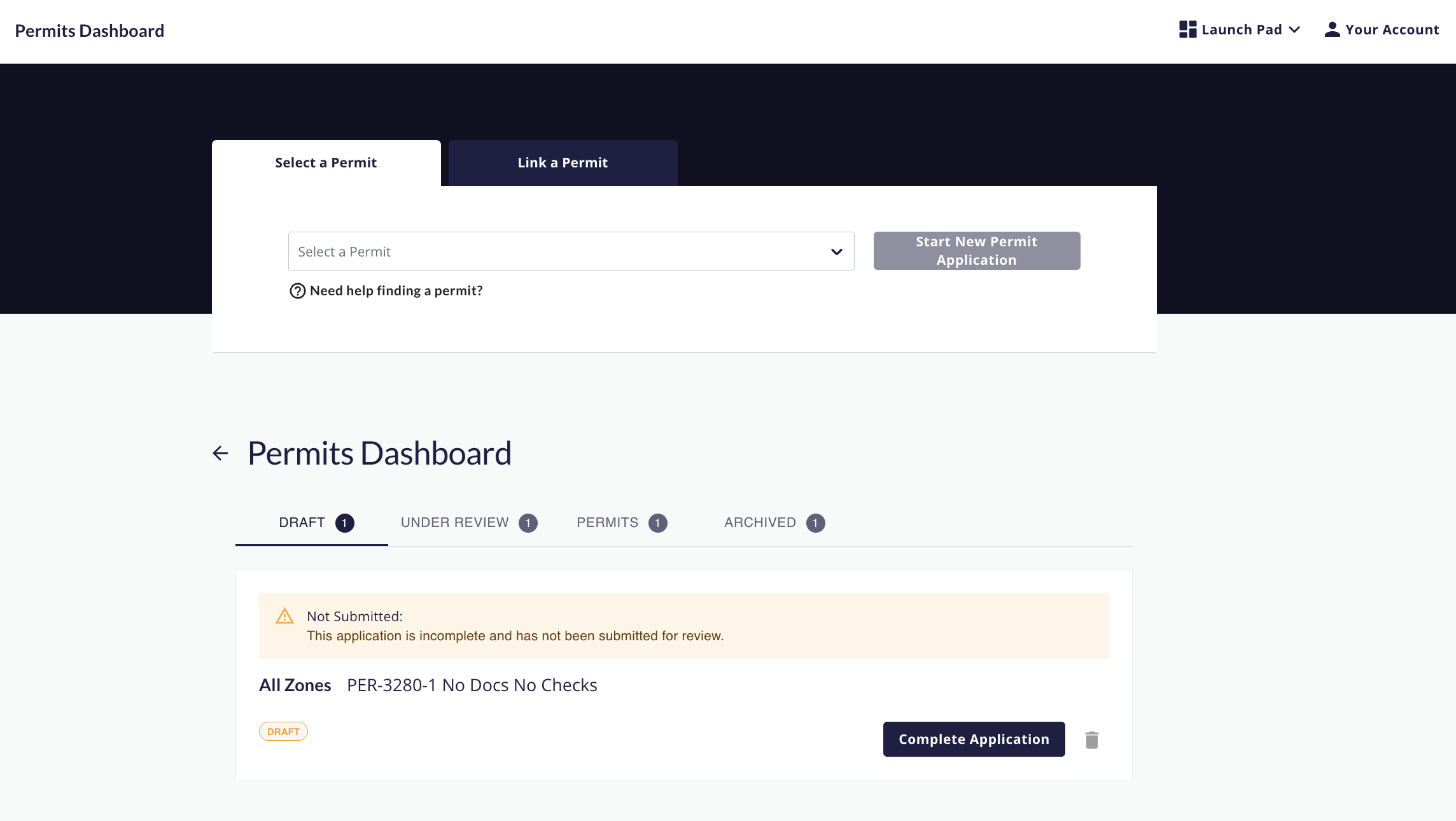The width and height of the screenshot is (1456, 821).
Task: Switch to the Permits tab
Action: (x=621, y=523)
